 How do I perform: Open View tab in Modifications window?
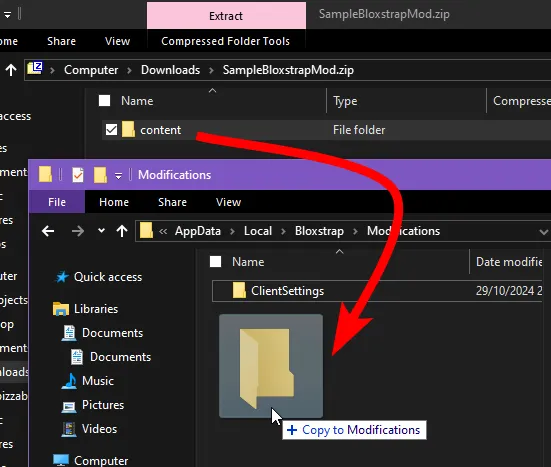click(228, 202)
